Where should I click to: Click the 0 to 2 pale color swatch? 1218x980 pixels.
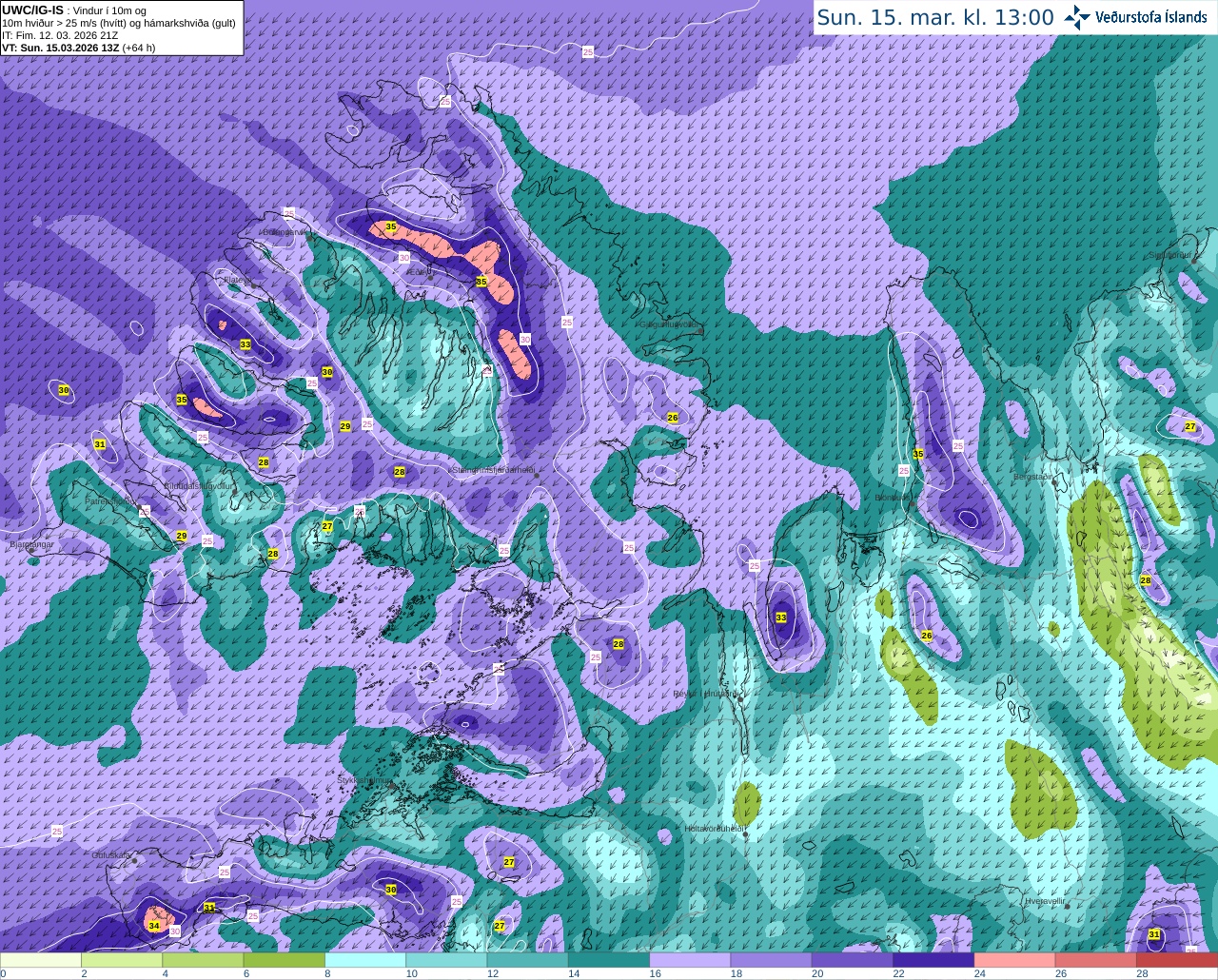(41, 959)
